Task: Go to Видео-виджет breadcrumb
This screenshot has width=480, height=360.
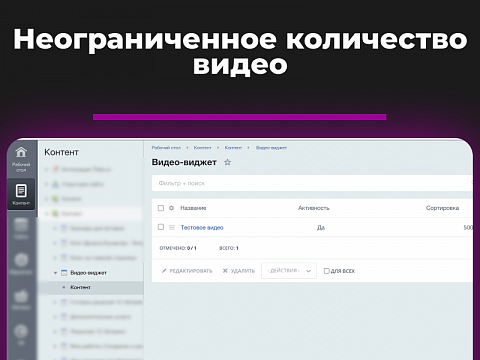Action: coord(271,147)
